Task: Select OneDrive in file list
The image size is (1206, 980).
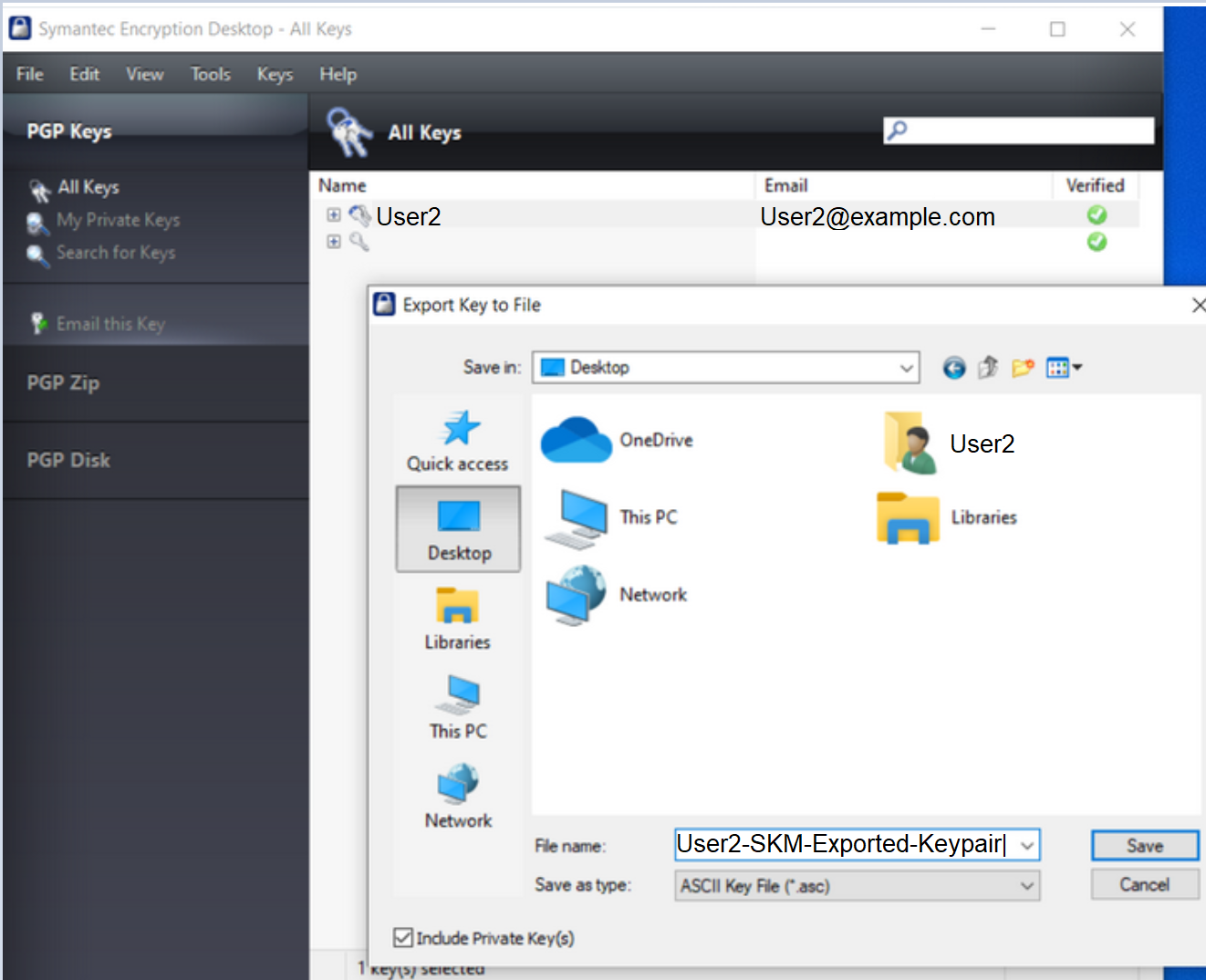Action: tap(617, 440)
